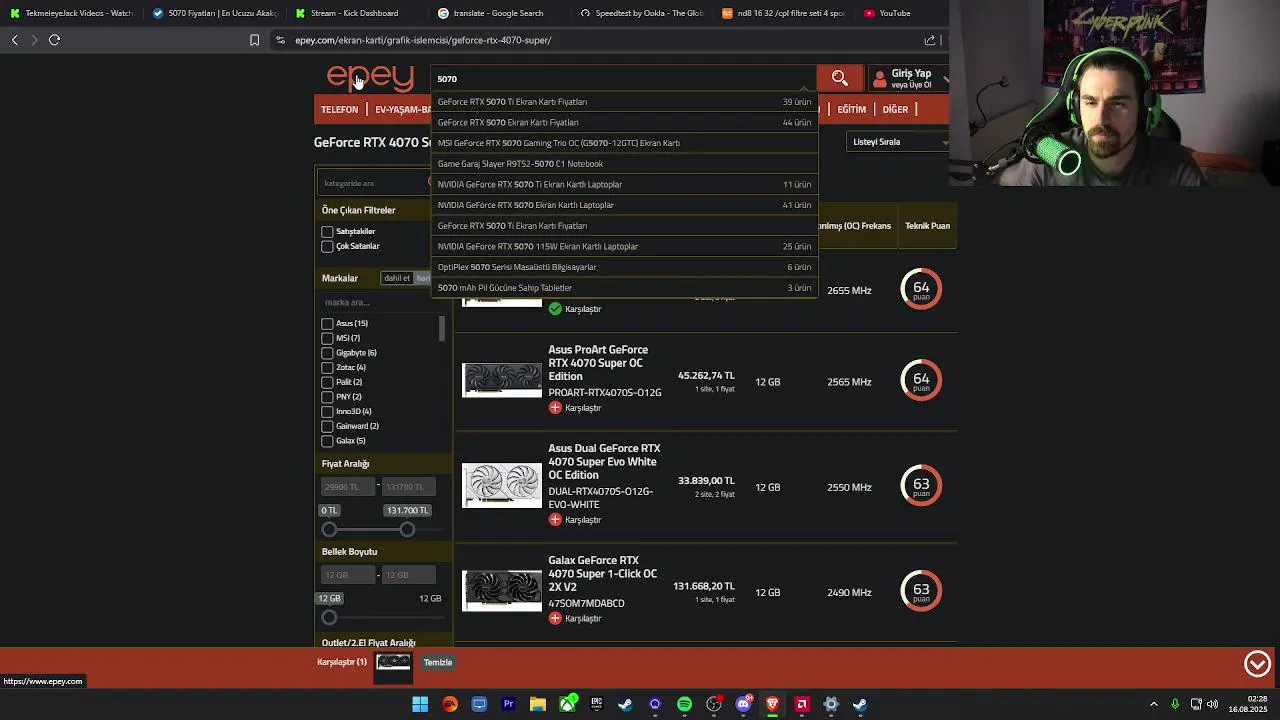Viewport: 1280px width, 720px height.
Task: Click the 64 score circle of Asus ProArt
Action: 921,380
